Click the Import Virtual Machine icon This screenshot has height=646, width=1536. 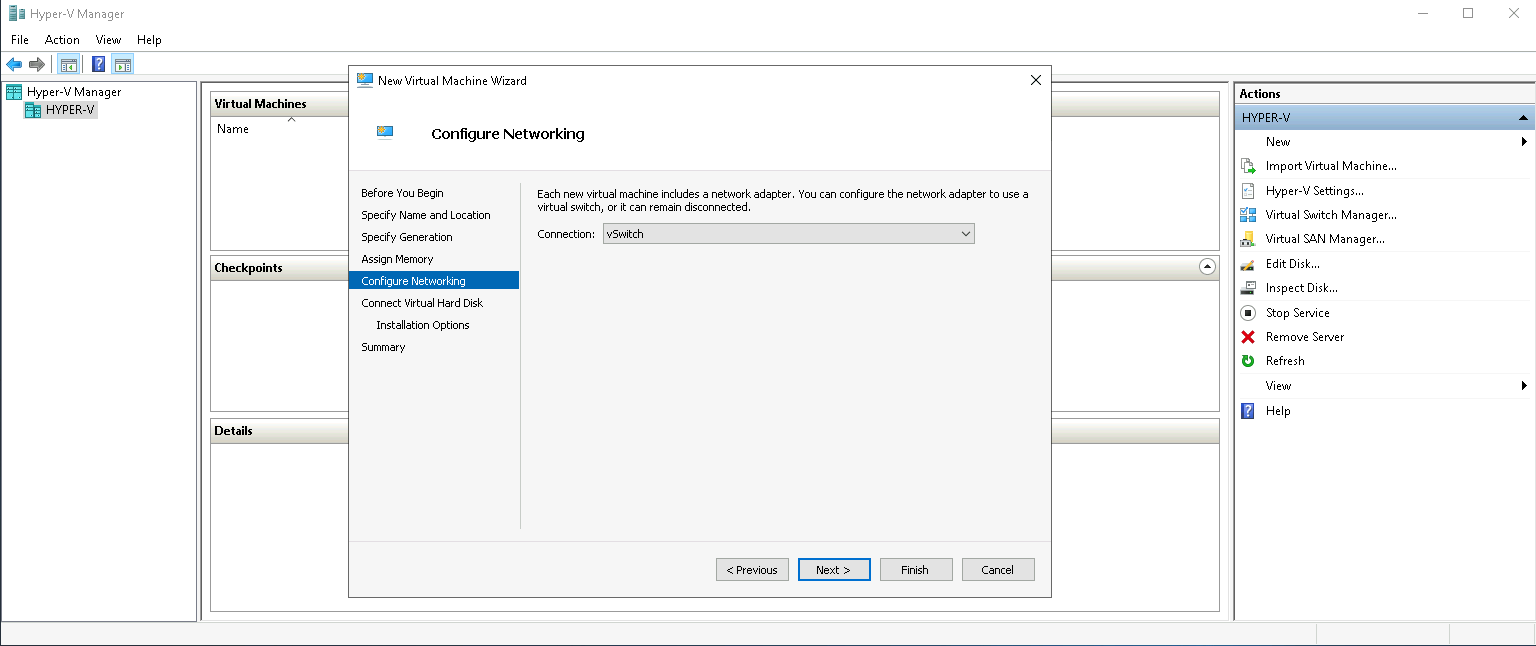pos(1248,166)
